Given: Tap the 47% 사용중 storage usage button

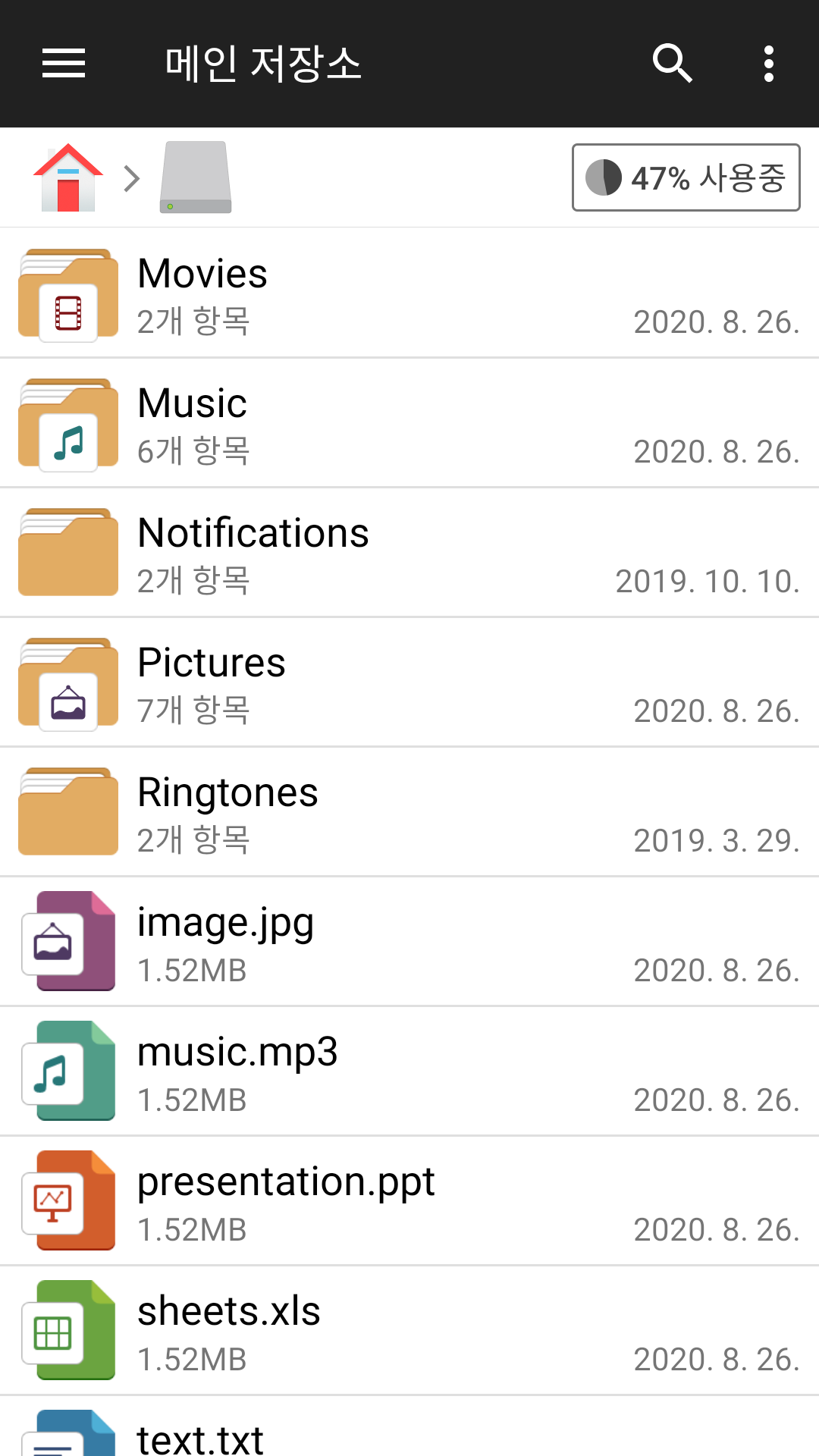Looking at the screenshot, I should tap(686, 177).
